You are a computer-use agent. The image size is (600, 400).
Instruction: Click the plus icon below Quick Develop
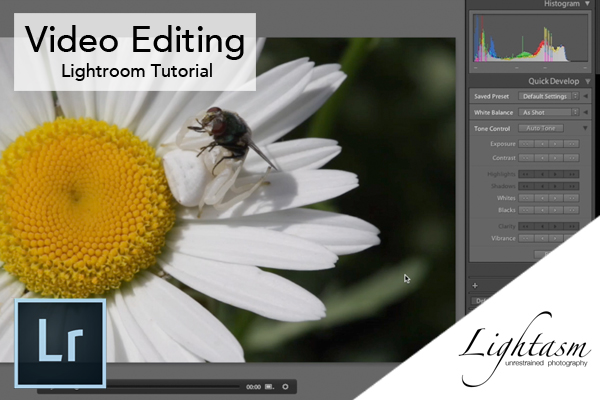475,286
